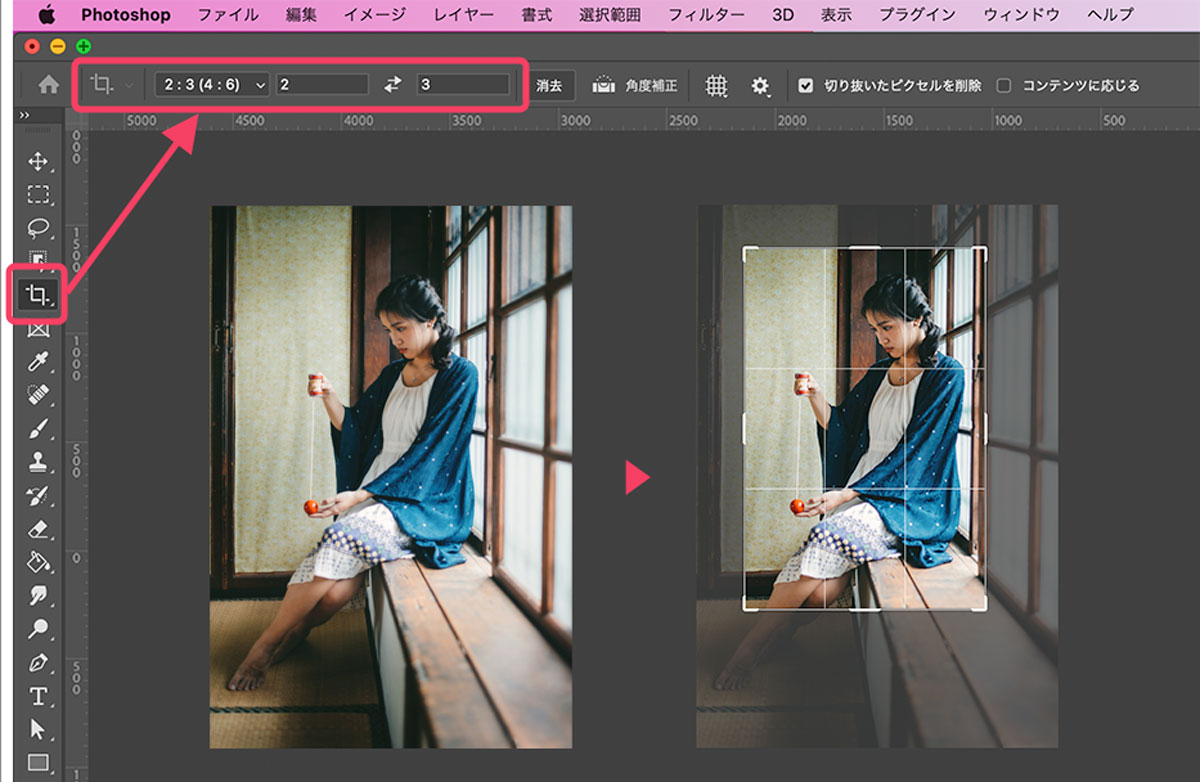
Task: Enable the コンテンツに応じる checkbox
Action: [x=1004, y=86]
